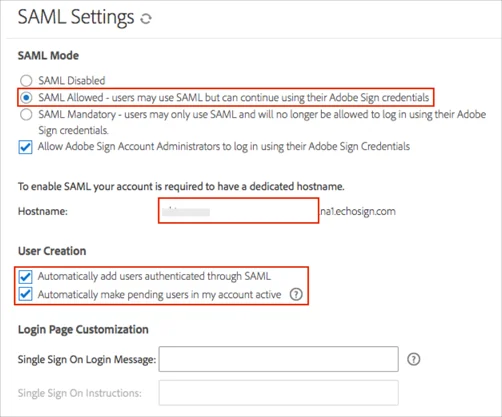The width and height of the screenshot is (502, 417).
Task: Click the Single Sign On Instructions label
Action: pyautogui.click(x=80, y=393)
